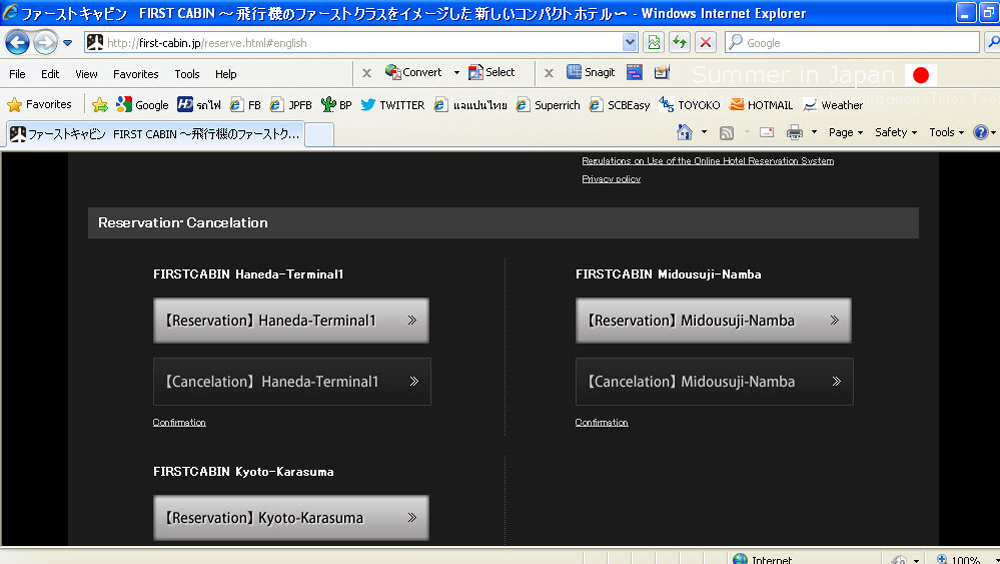Screen dimensions: 1000x564
Task: Click Reservation Midousuji-Namba button
Action: pyautogui.click(x=713, y=320)
